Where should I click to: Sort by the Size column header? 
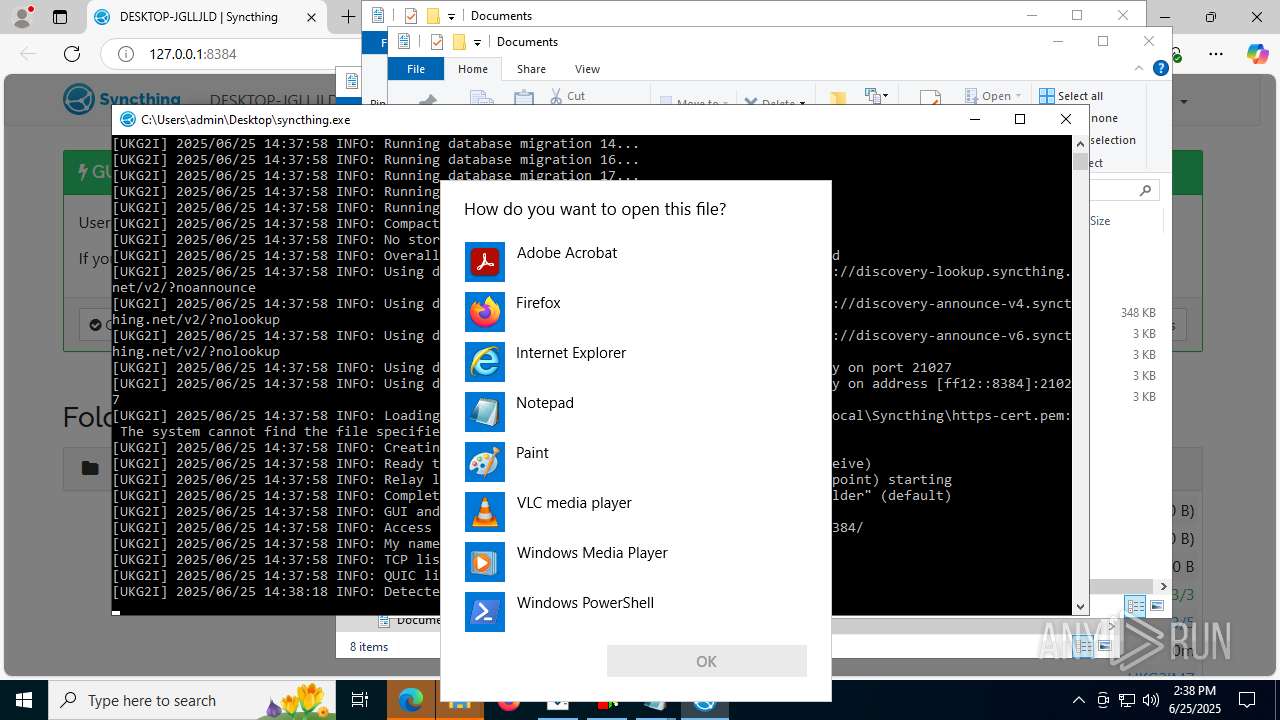click(1100, 221)
